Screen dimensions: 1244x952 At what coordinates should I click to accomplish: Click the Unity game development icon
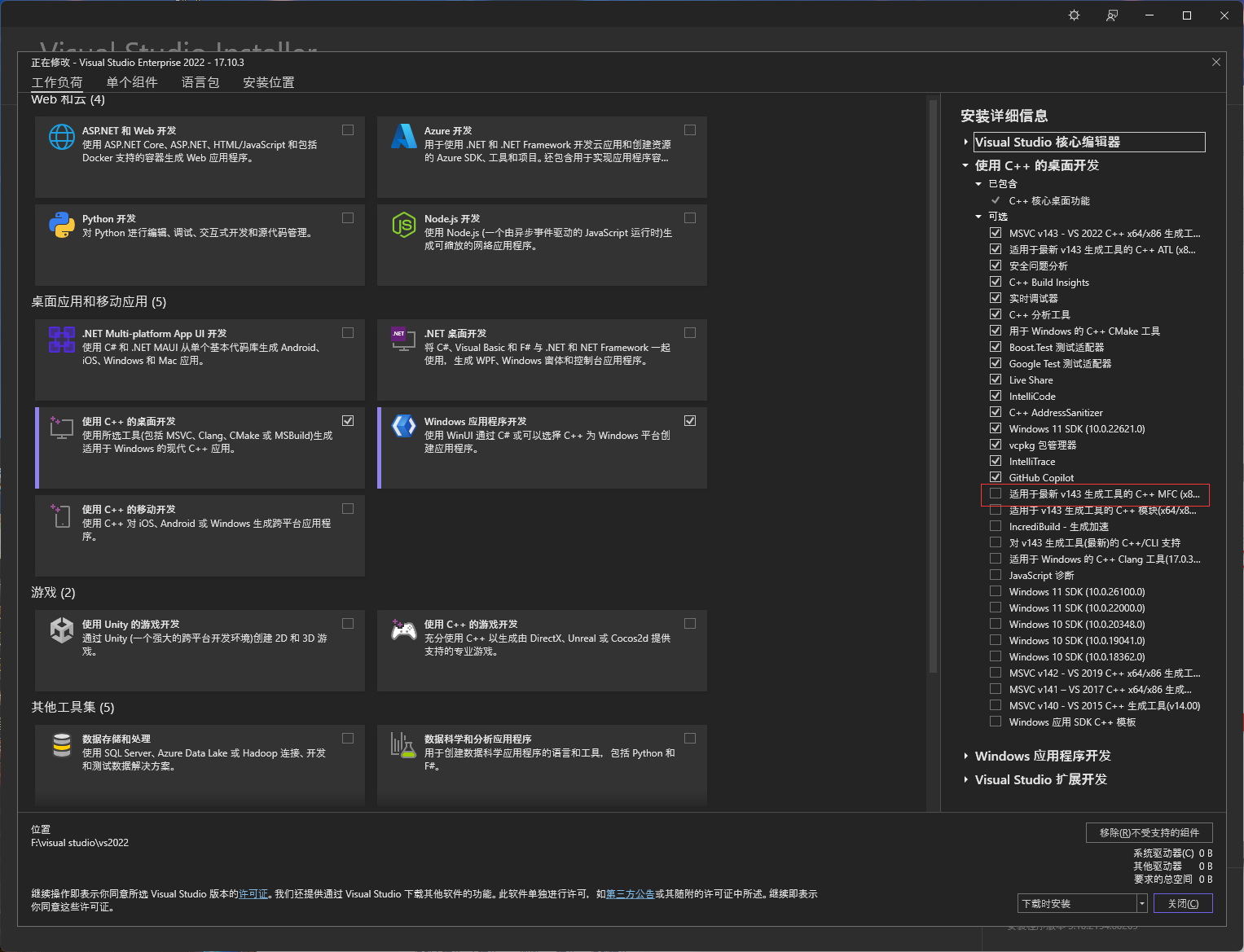tap(62, 630)
